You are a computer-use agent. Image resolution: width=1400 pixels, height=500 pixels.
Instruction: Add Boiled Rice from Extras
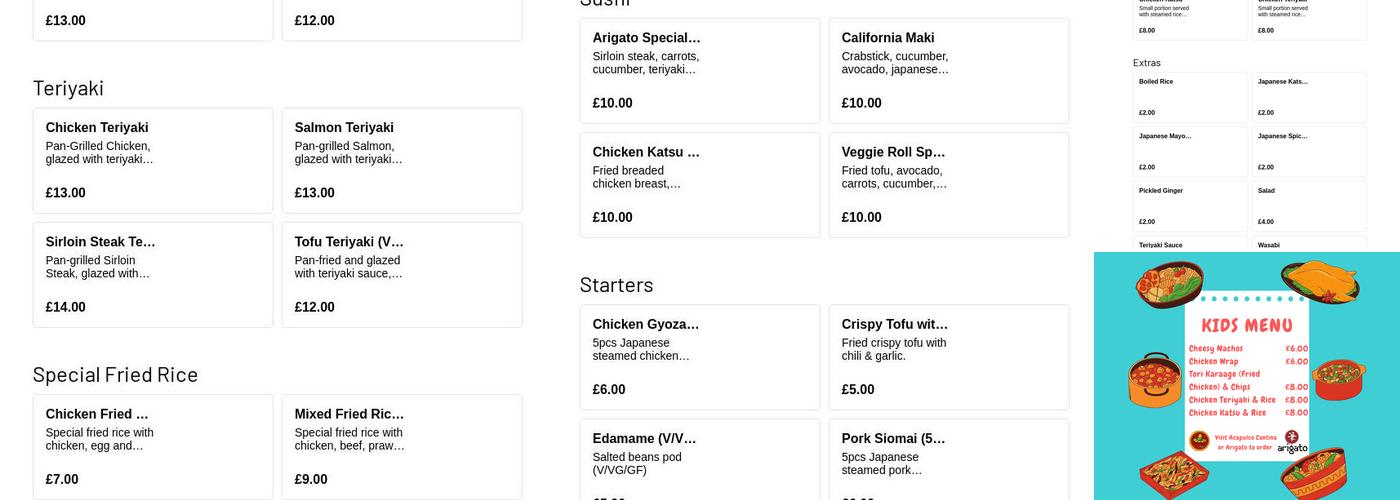click(1190, 97)
